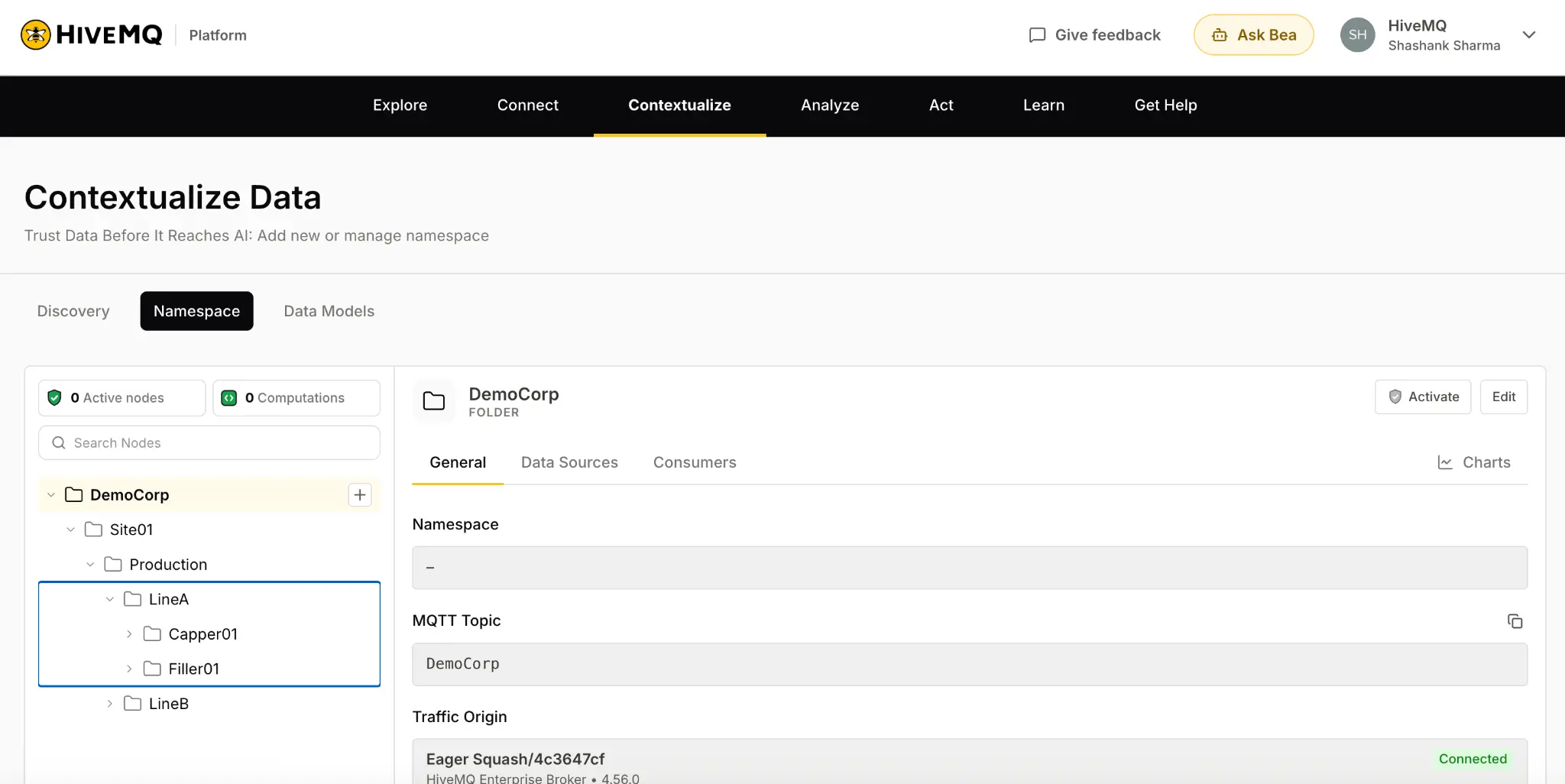The image size is (1565, 784).
Task: Open the Get Help menu
Action: [x=1165, y=105]
